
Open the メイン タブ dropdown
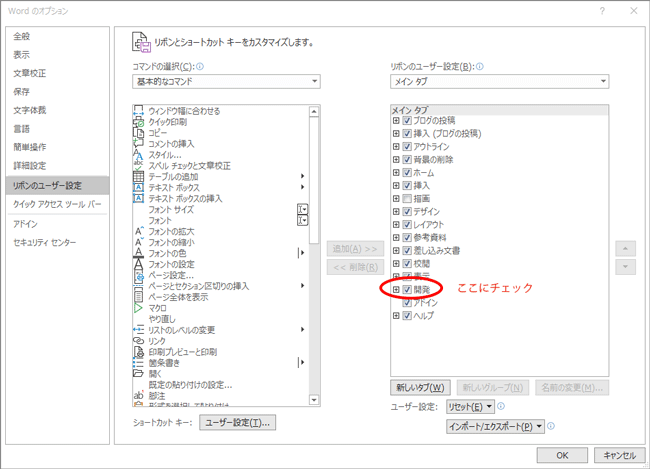click(500, 81)
